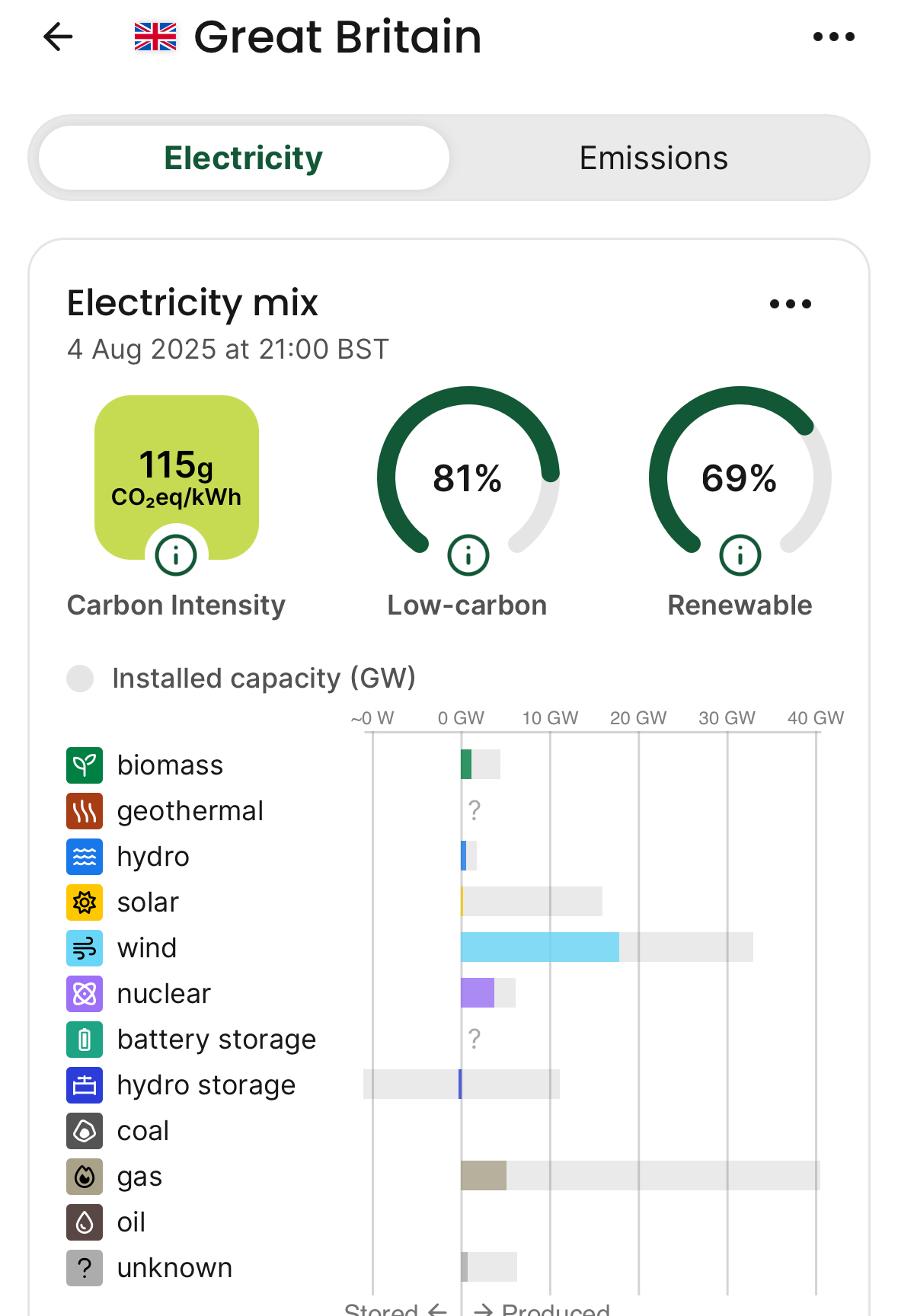Image resolution: width=898 pixels, height=1316 pixels.
Task: Click the gas row label
Action: (139, 1177)
